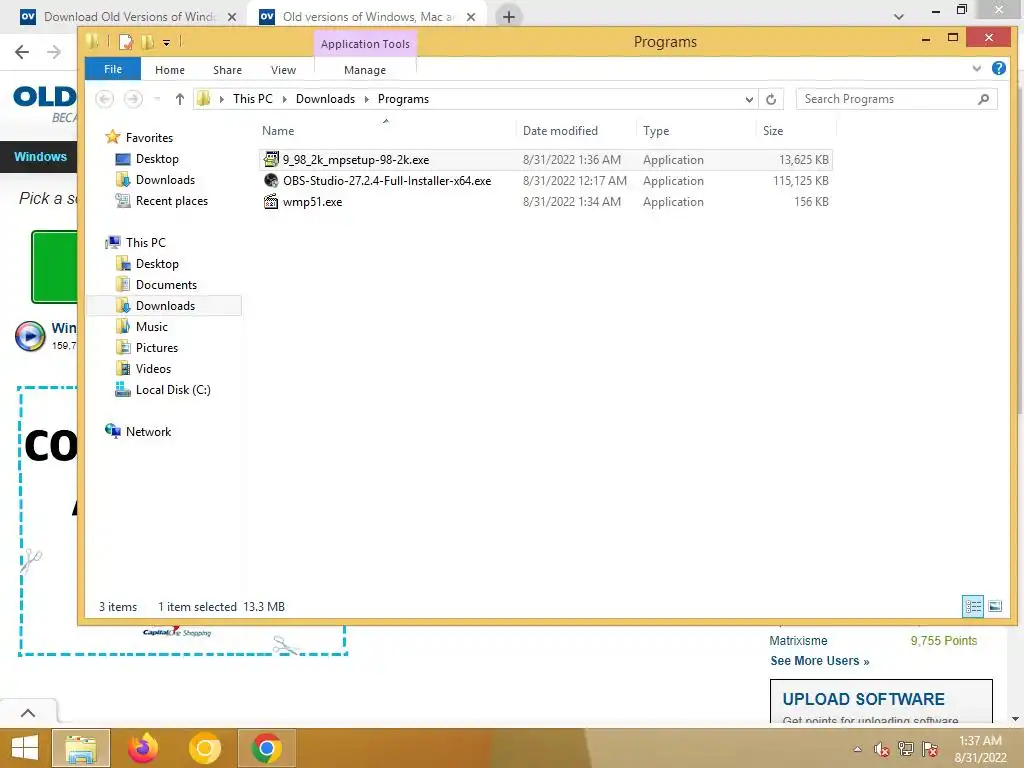This screenshot has height=768, width=1024.
Task: Click the Explorer Back arrow button
Action: click(x=104, y=99)
